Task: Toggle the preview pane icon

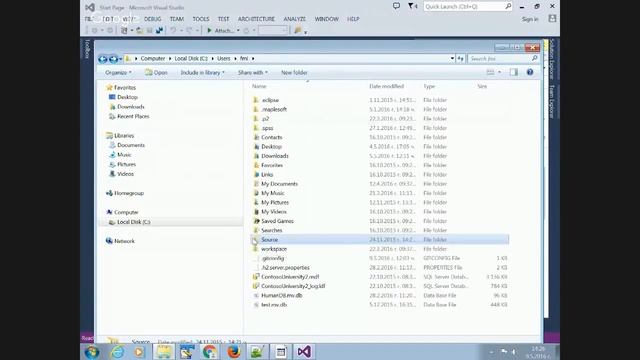Action: [x=513, y=72]
